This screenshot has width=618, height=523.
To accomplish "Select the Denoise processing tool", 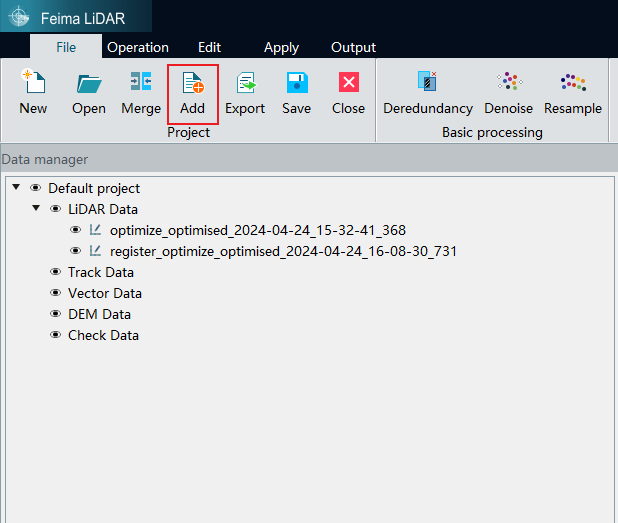I will click(x=508, y=84).
